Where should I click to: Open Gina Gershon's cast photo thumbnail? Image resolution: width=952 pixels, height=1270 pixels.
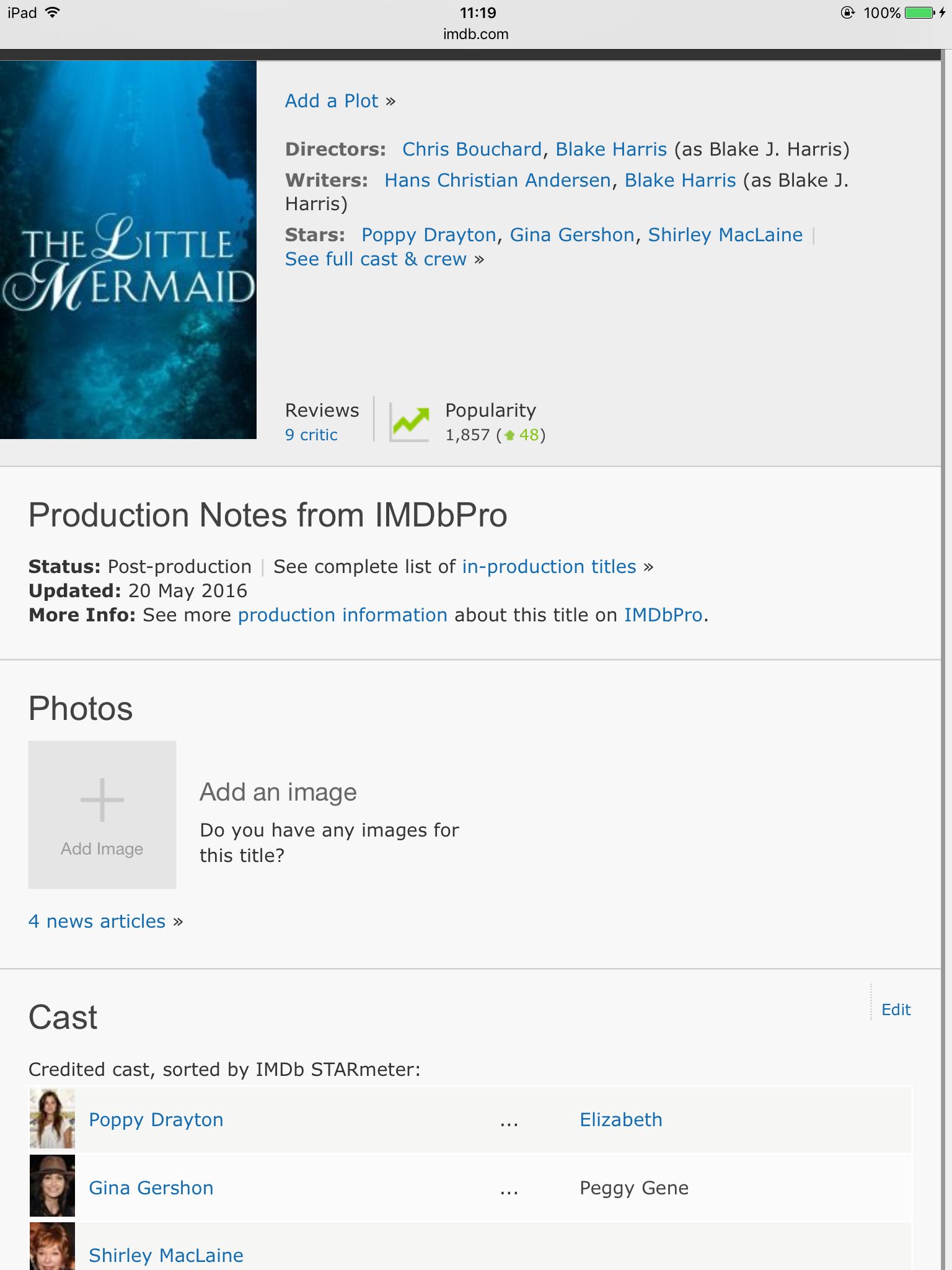pos(52,1186)
